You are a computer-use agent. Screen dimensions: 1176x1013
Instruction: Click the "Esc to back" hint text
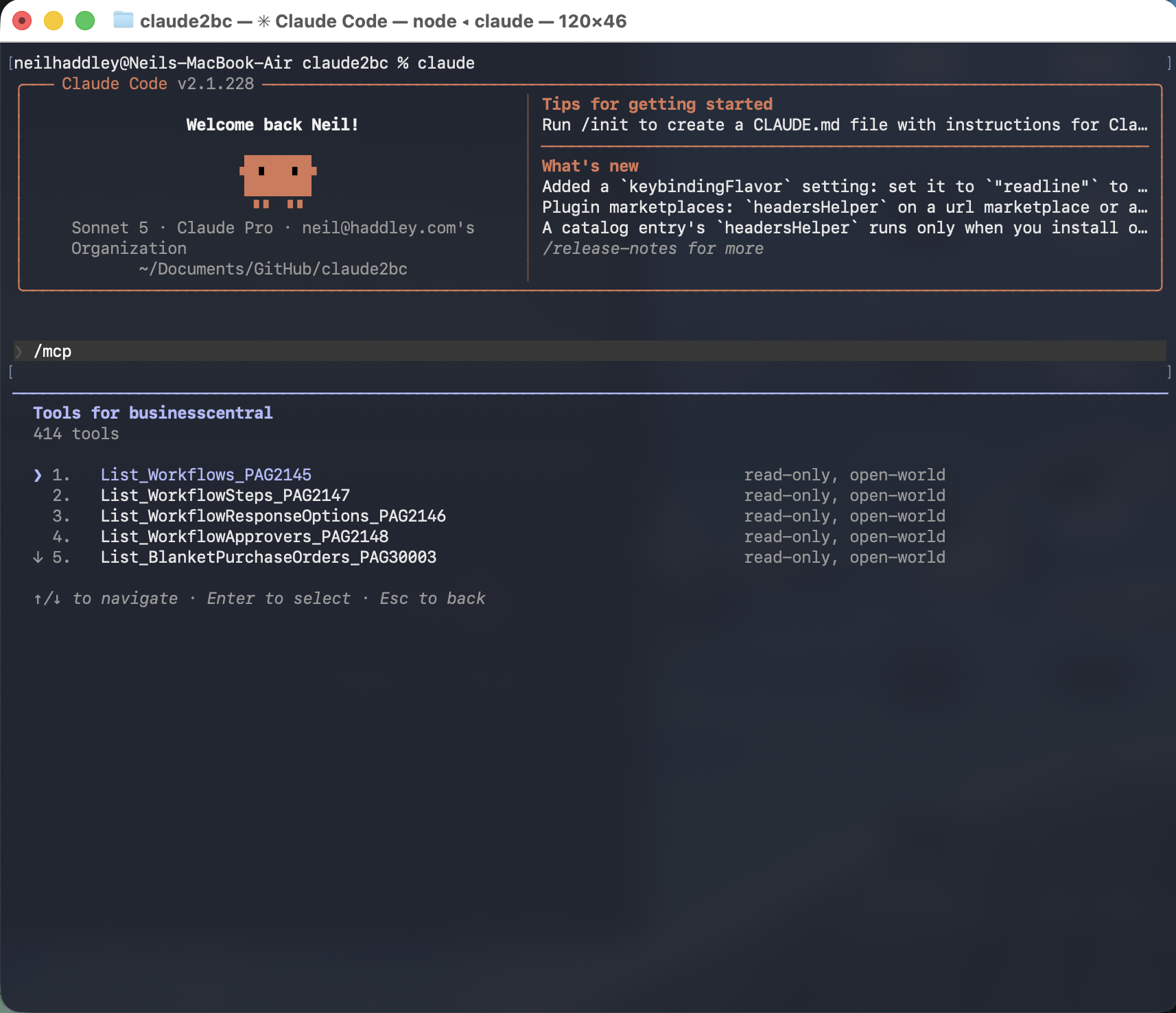click(432, 598)
